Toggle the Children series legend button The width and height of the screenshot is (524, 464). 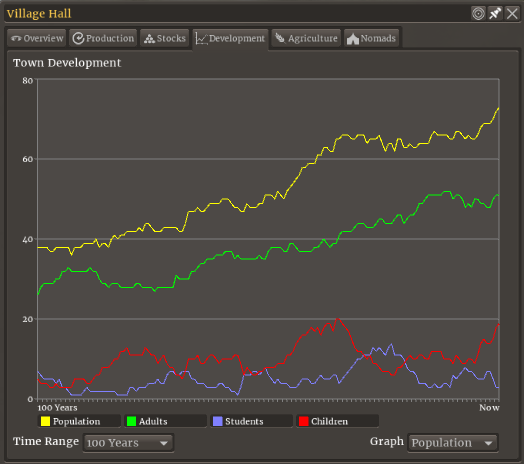338,421
